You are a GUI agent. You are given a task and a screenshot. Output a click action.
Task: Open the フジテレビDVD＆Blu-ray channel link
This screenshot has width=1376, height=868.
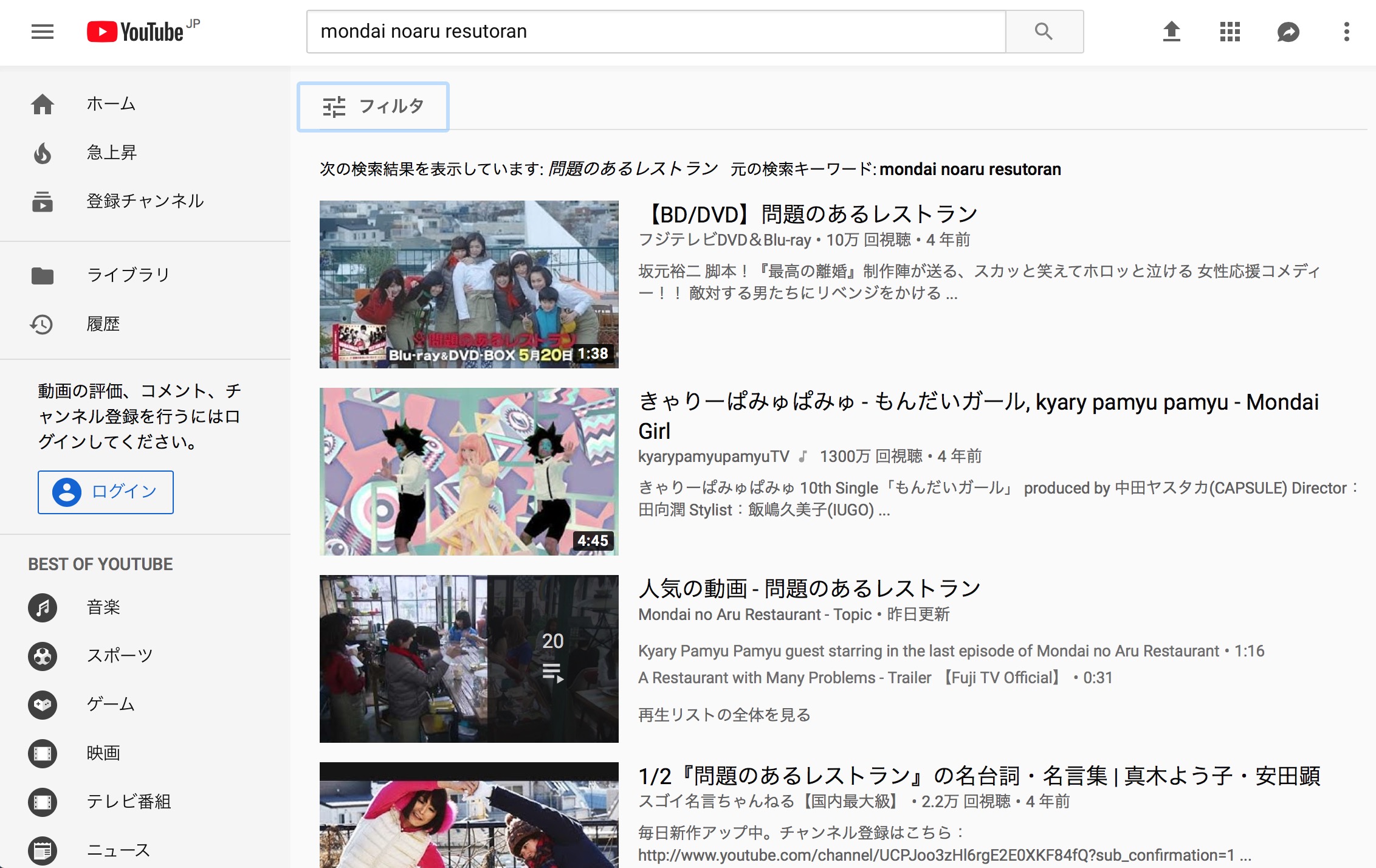[x=724, y=240]
